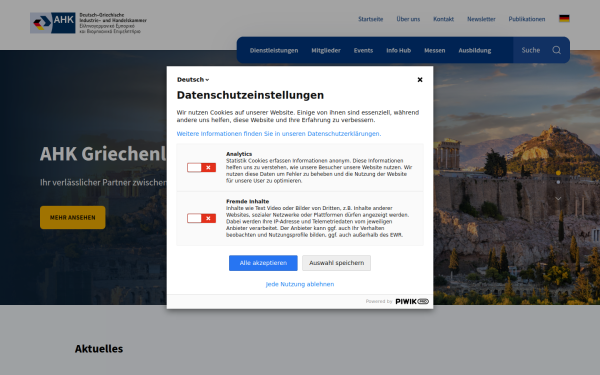Toggle the Analytics cookie switch

(201, 168)
